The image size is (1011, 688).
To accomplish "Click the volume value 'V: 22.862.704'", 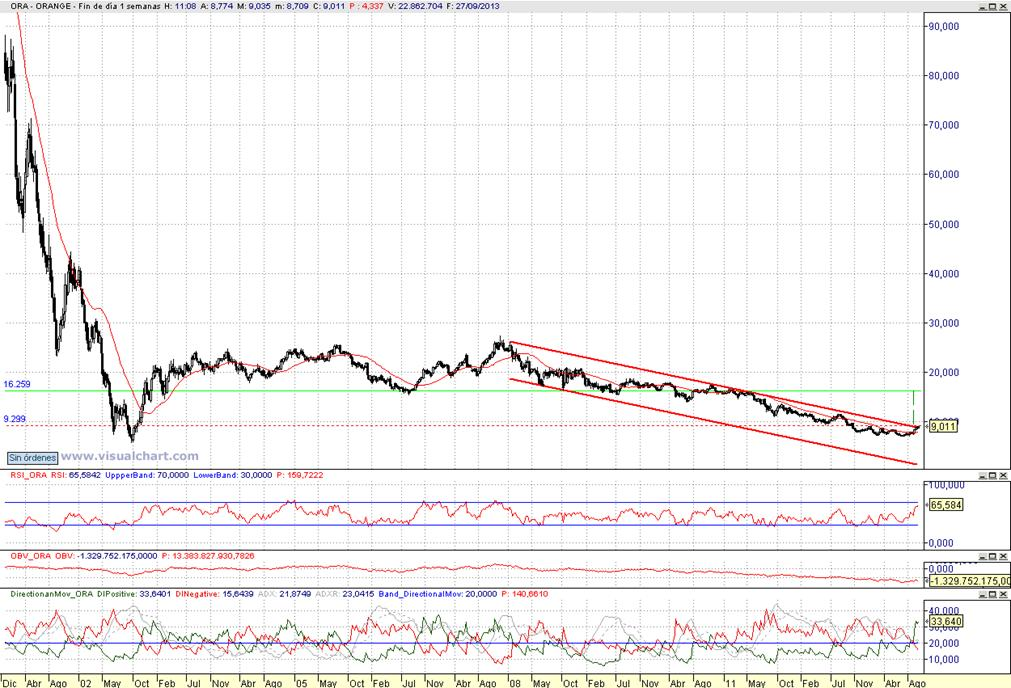I will (x=415, y=6).
